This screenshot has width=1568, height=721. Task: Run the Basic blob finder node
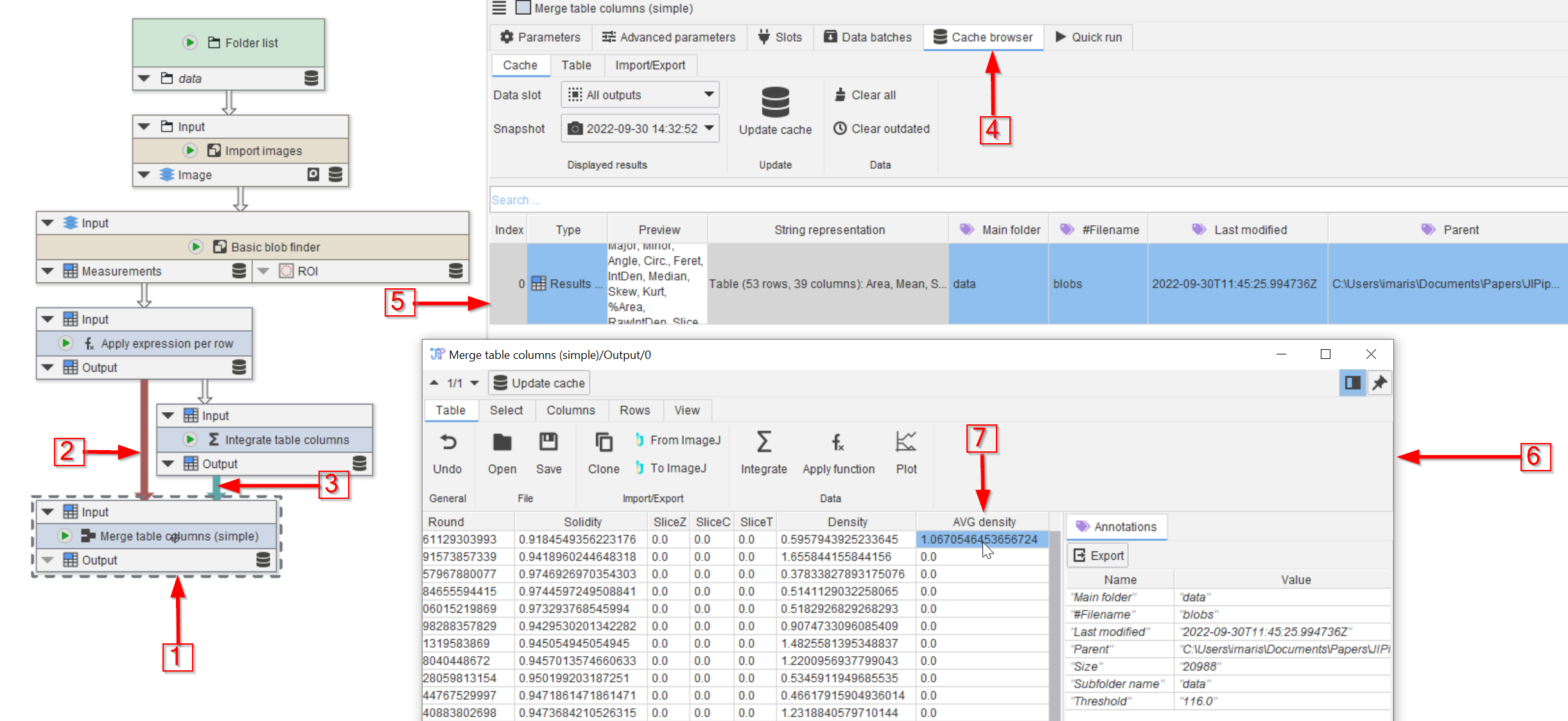tap(196, 247)
